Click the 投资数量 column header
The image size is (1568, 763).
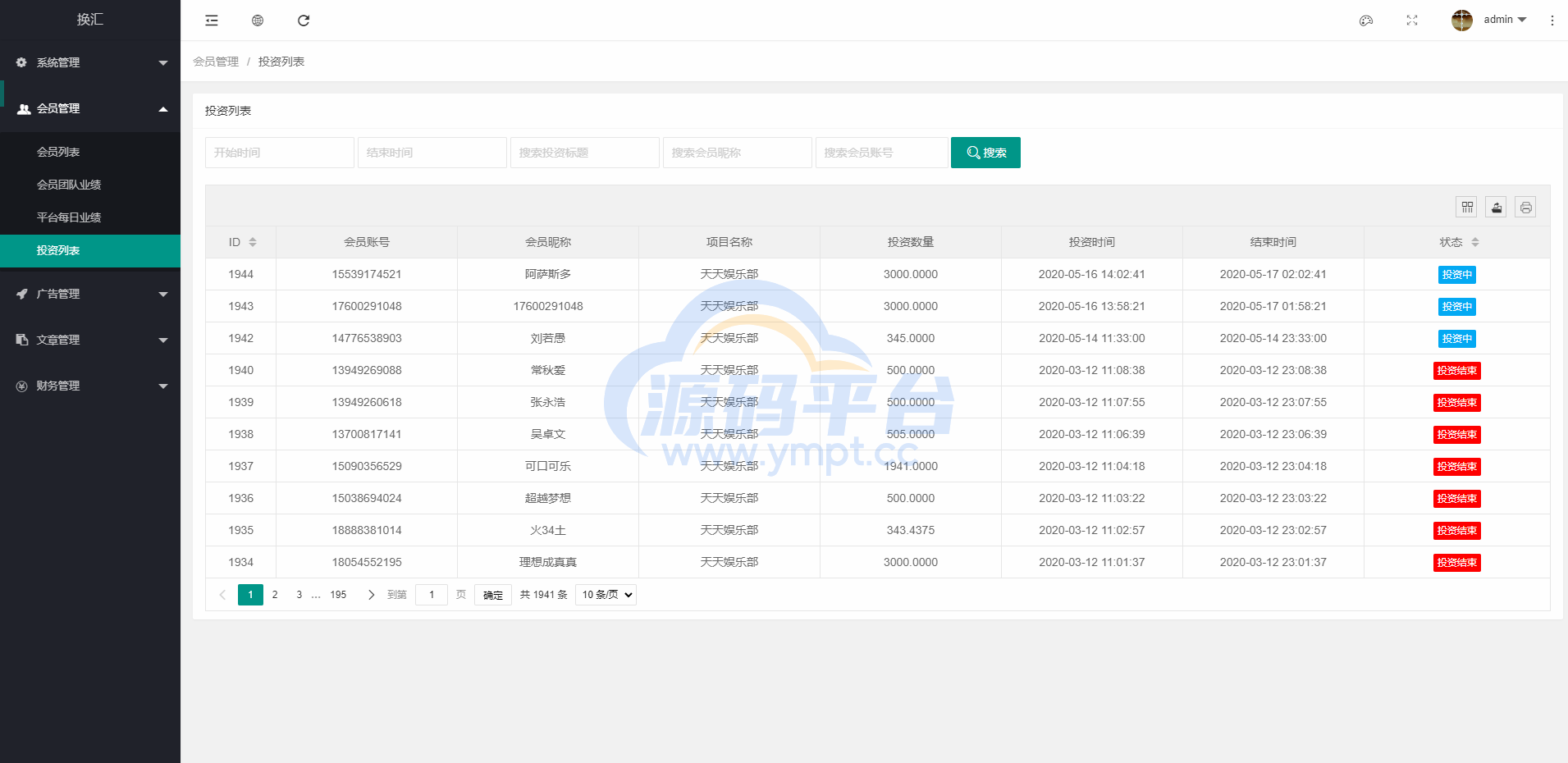[x=911, y=242]
